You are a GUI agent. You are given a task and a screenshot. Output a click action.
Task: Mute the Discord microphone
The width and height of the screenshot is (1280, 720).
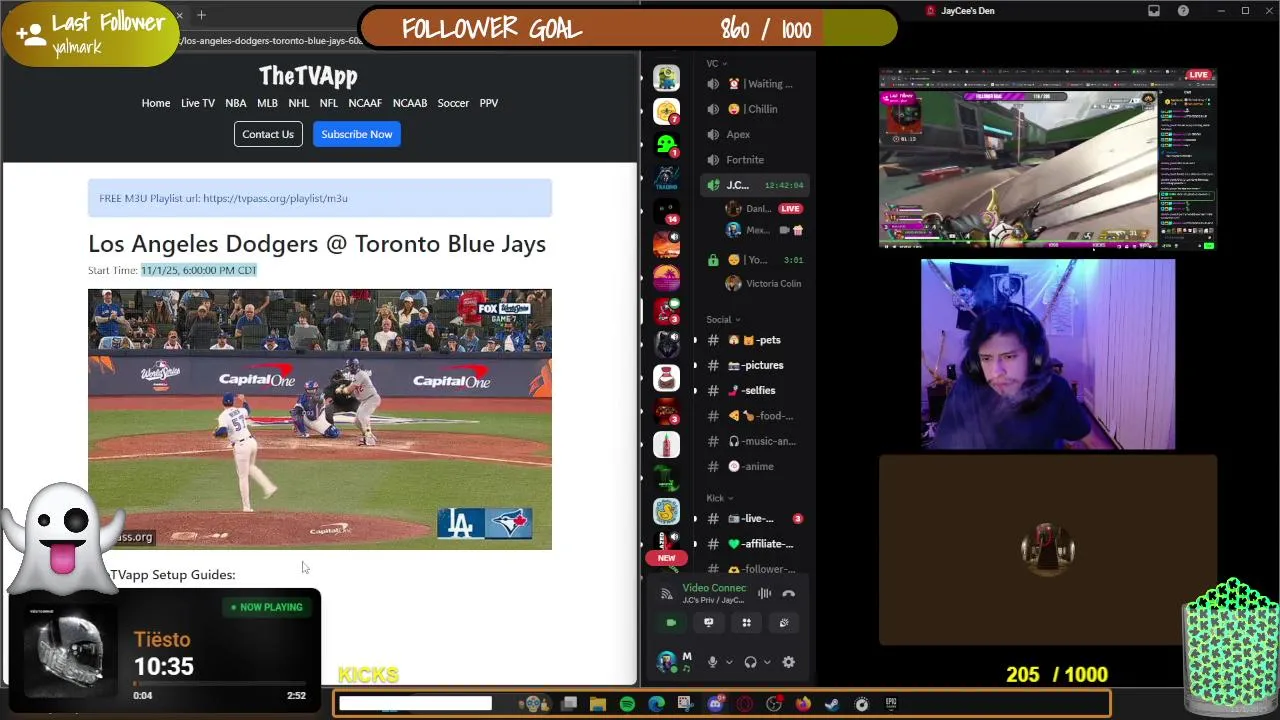(713, 662)
